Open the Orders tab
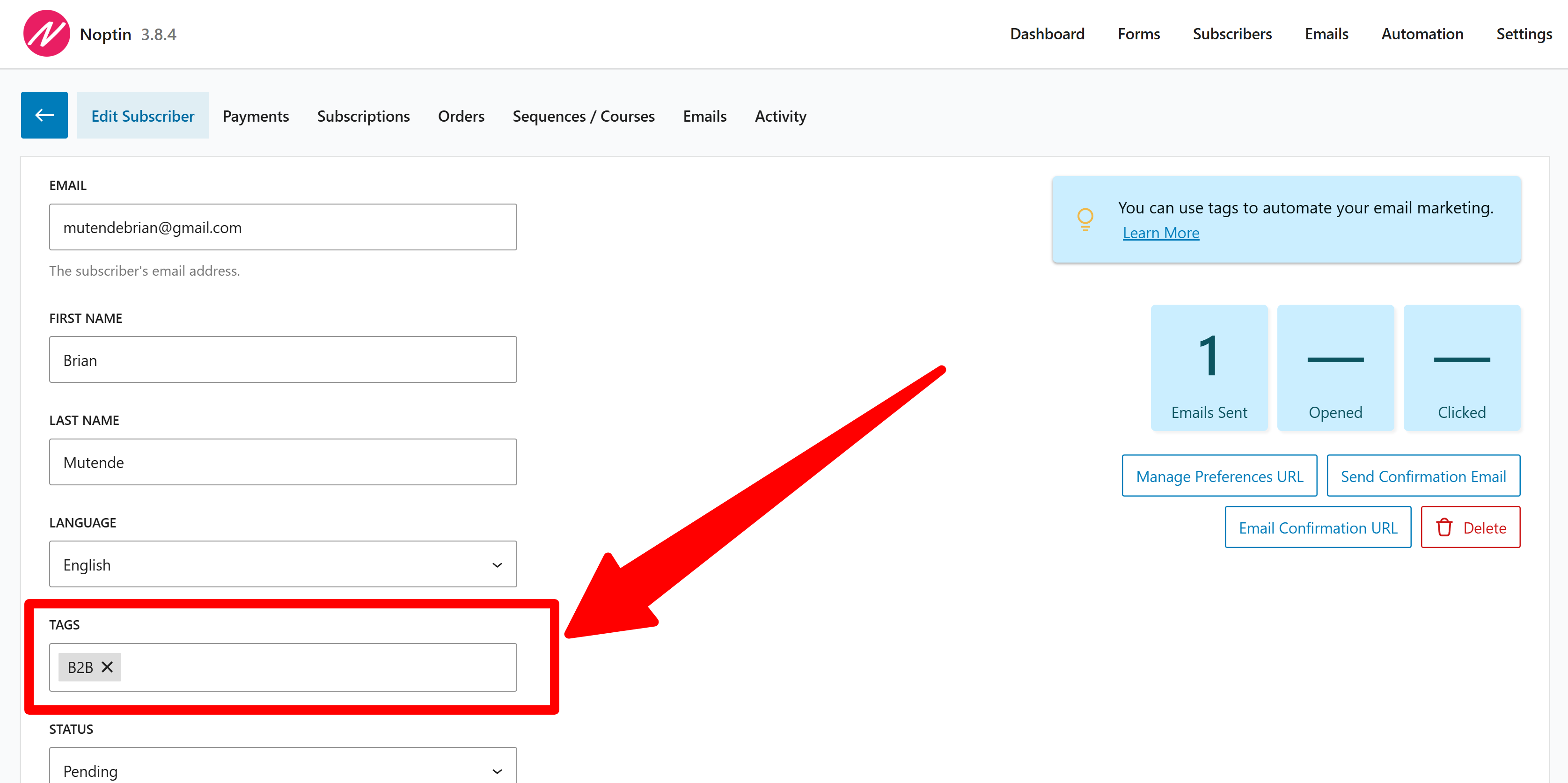Viewport: 1568px width, 783px height. click(461, 116)
